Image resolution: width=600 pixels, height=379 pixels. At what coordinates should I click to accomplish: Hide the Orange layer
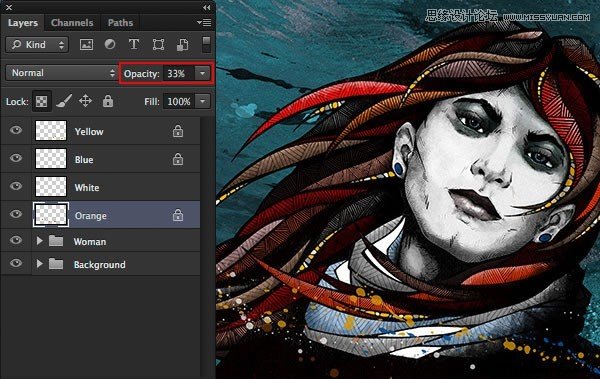[x=16, y=214]
